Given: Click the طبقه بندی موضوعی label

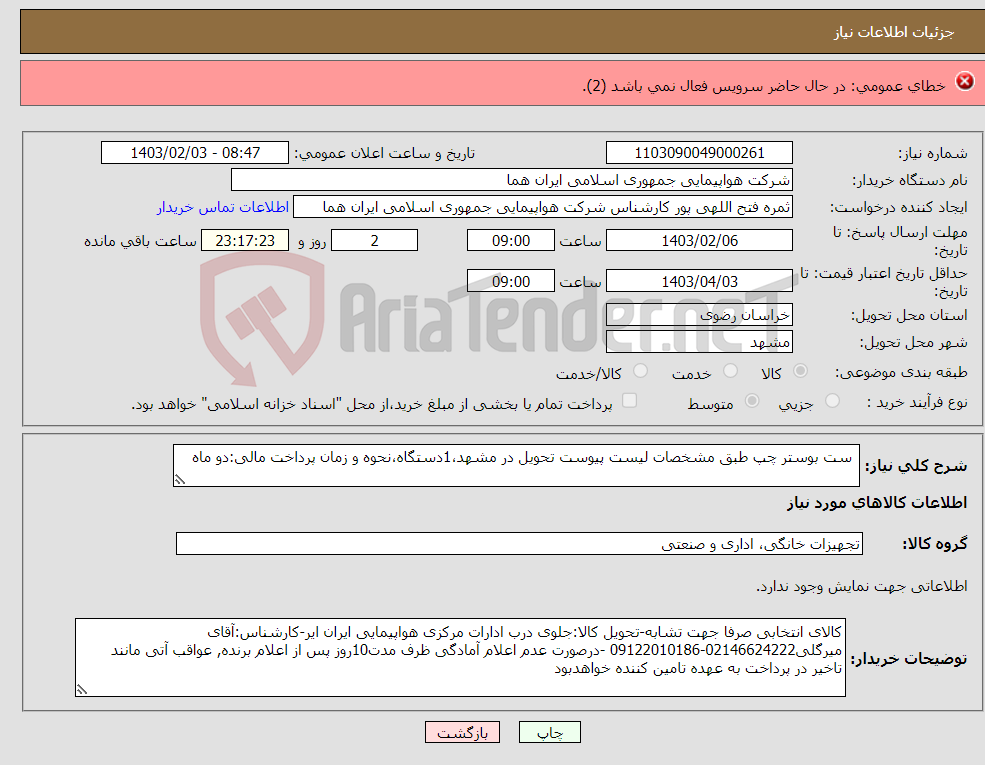Looking at the screenshot, I should pyautogui.click(x=901, y=372).
